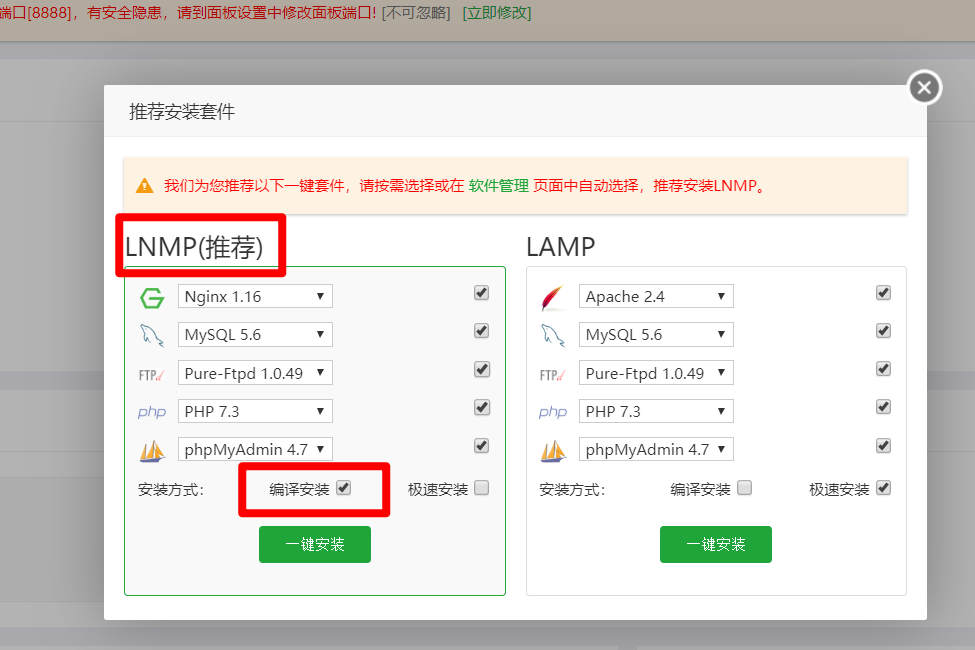Uncheck phpMyAdmin 4.7 checkbox in LNMP
975x650 pixels.
[x=481, y=446]
